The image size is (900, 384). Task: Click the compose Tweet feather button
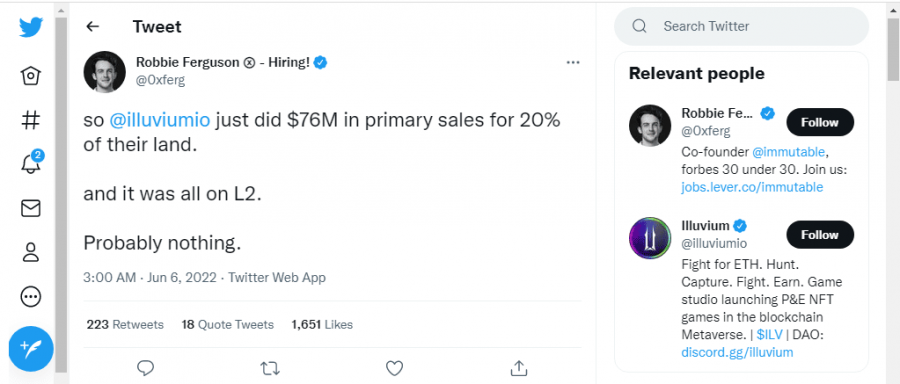coord(31,348)
